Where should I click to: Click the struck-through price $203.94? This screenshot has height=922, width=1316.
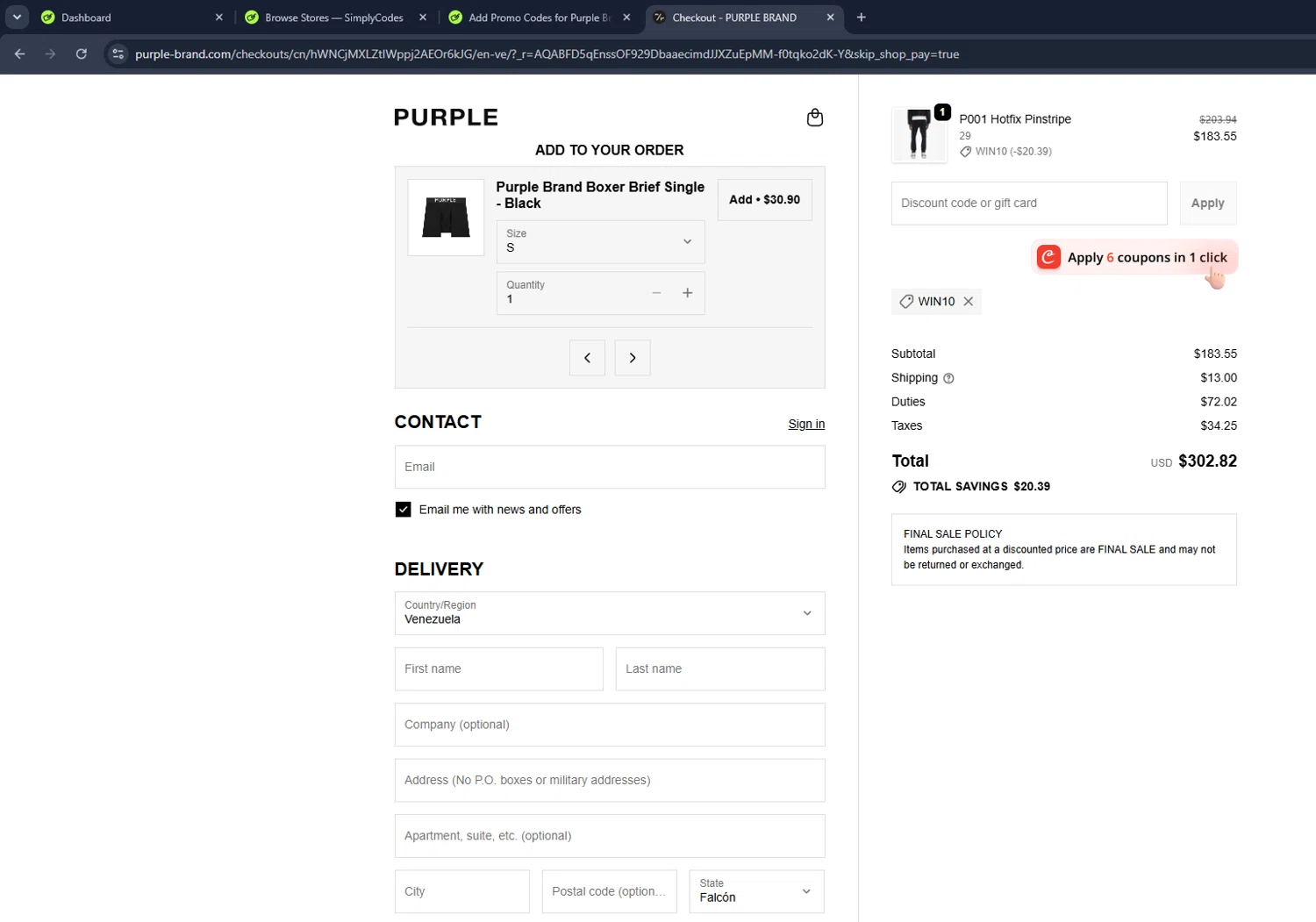coord(1218,119)
